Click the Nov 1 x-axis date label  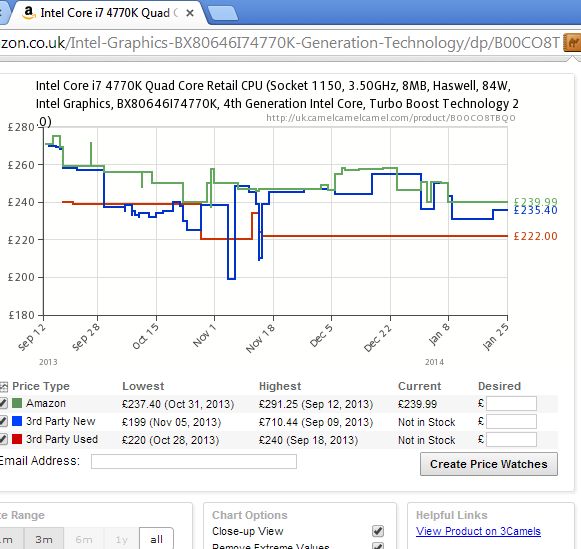[x=204, y=335]
